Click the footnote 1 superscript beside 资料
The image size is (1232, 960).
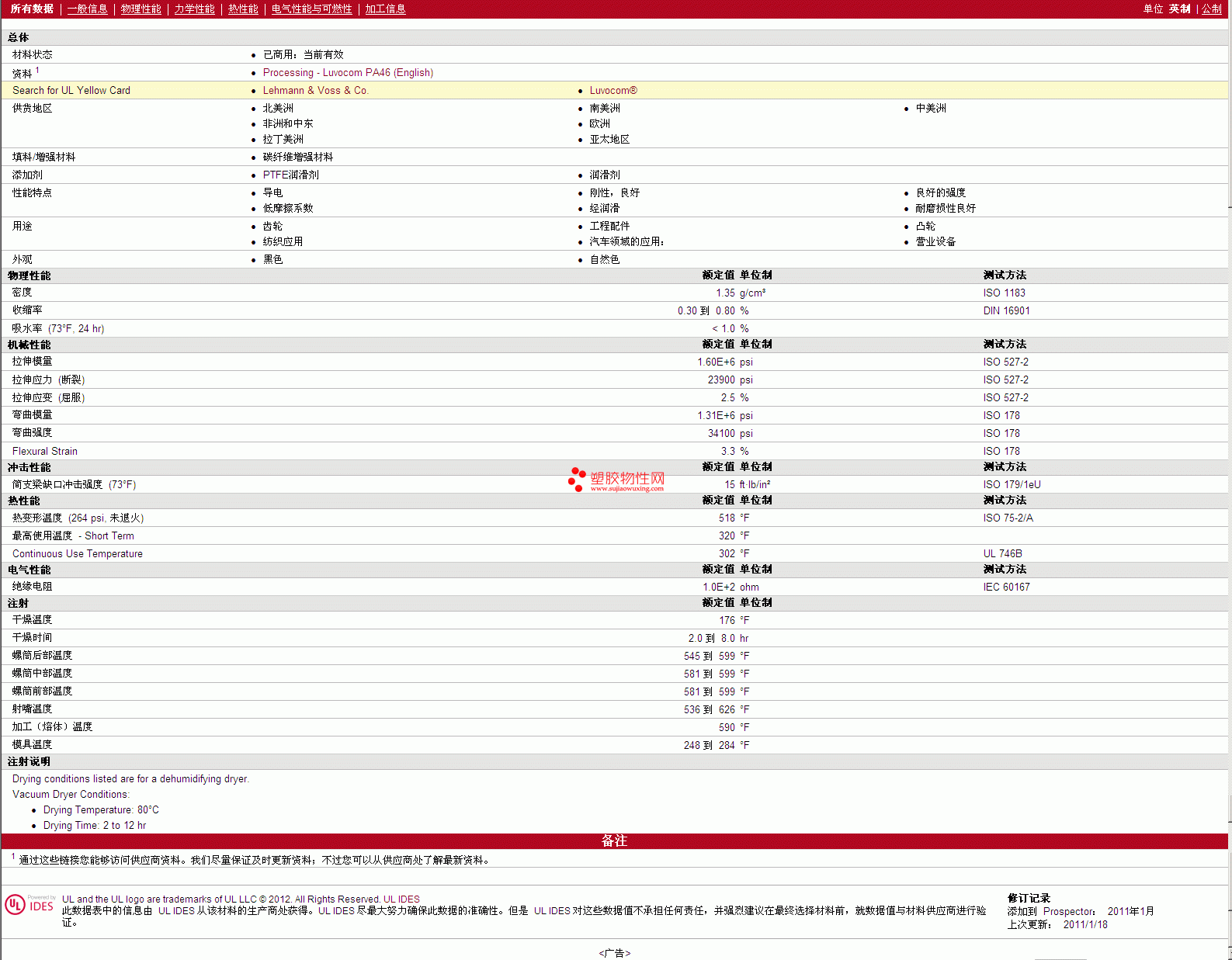point(37,70)
